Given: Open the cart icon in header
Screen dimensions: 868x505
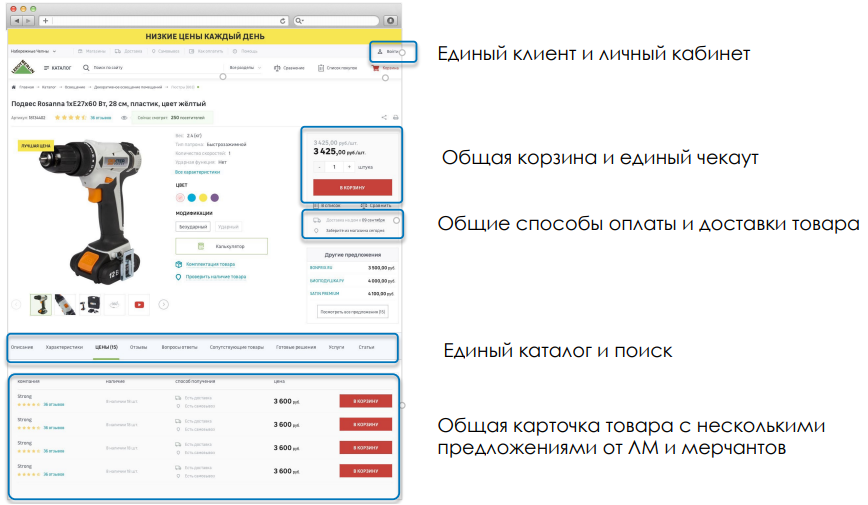Looking at the screenshot, I should point(377,68).
